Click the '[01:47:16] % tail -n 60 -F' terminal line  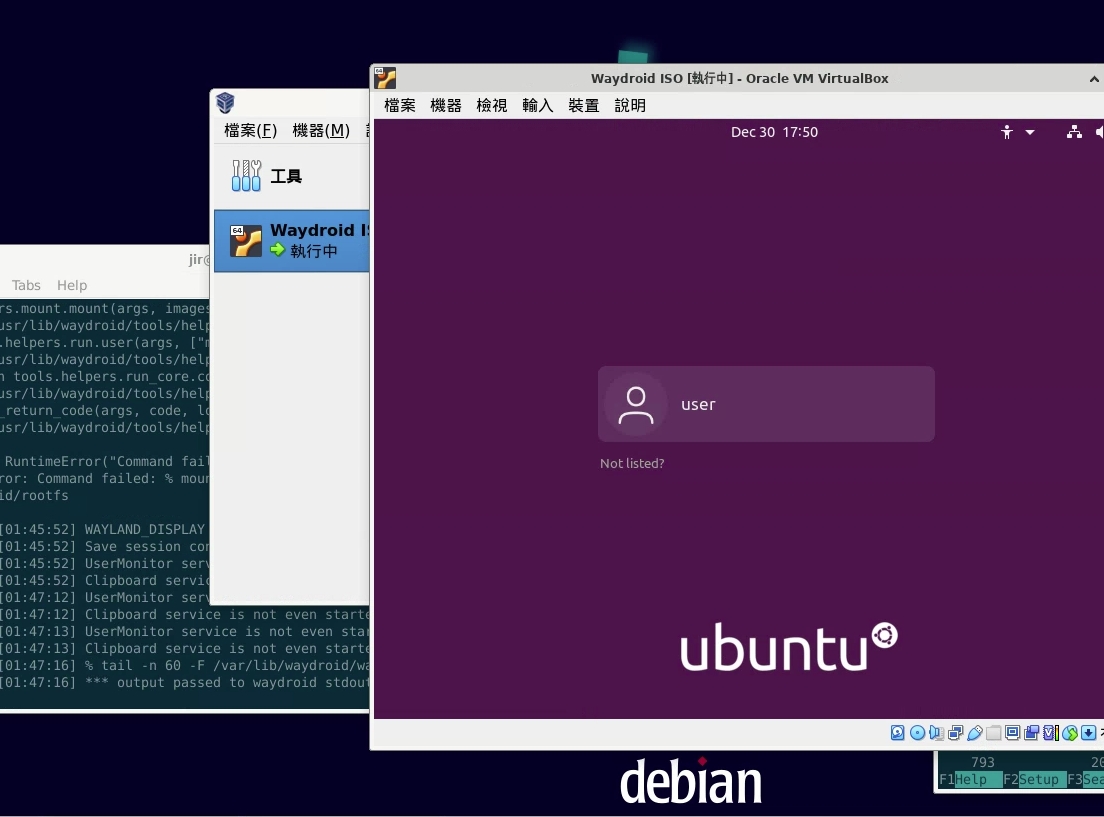tap(184, 666)
